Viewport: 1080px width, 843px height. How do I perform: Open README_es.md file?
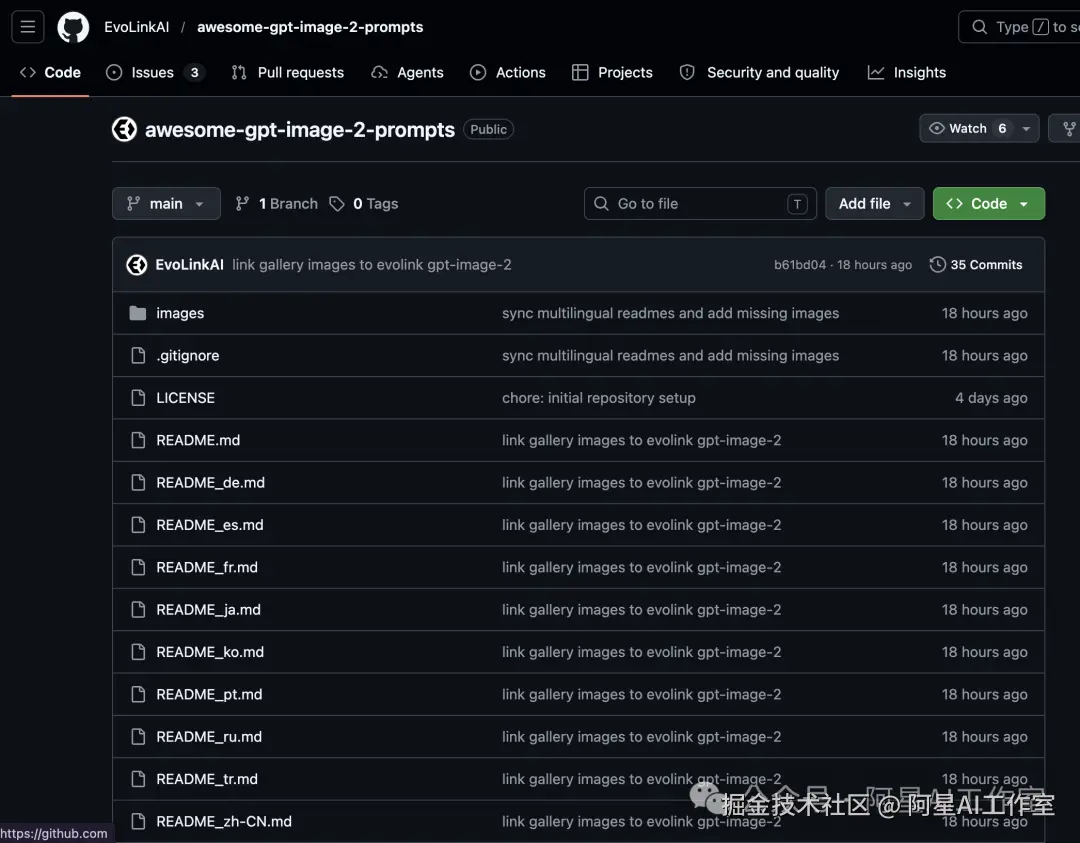pos(209,525)
